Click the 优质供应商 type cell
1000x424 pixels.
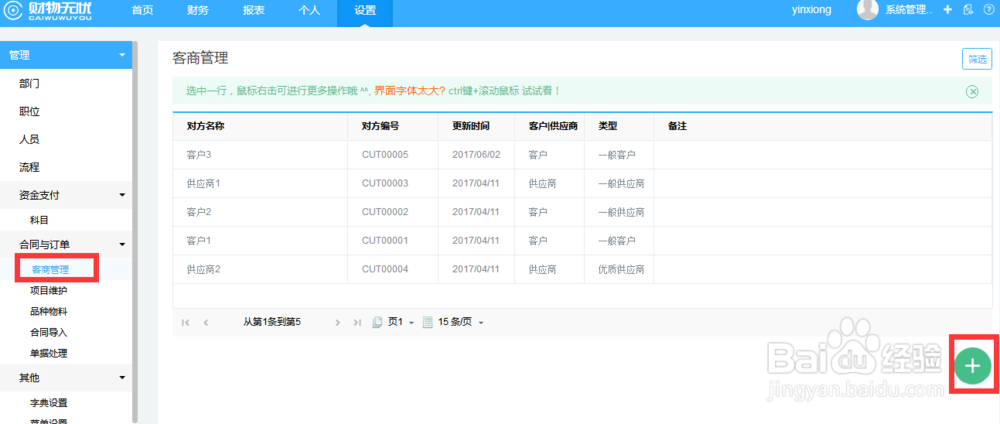(621, 270)
